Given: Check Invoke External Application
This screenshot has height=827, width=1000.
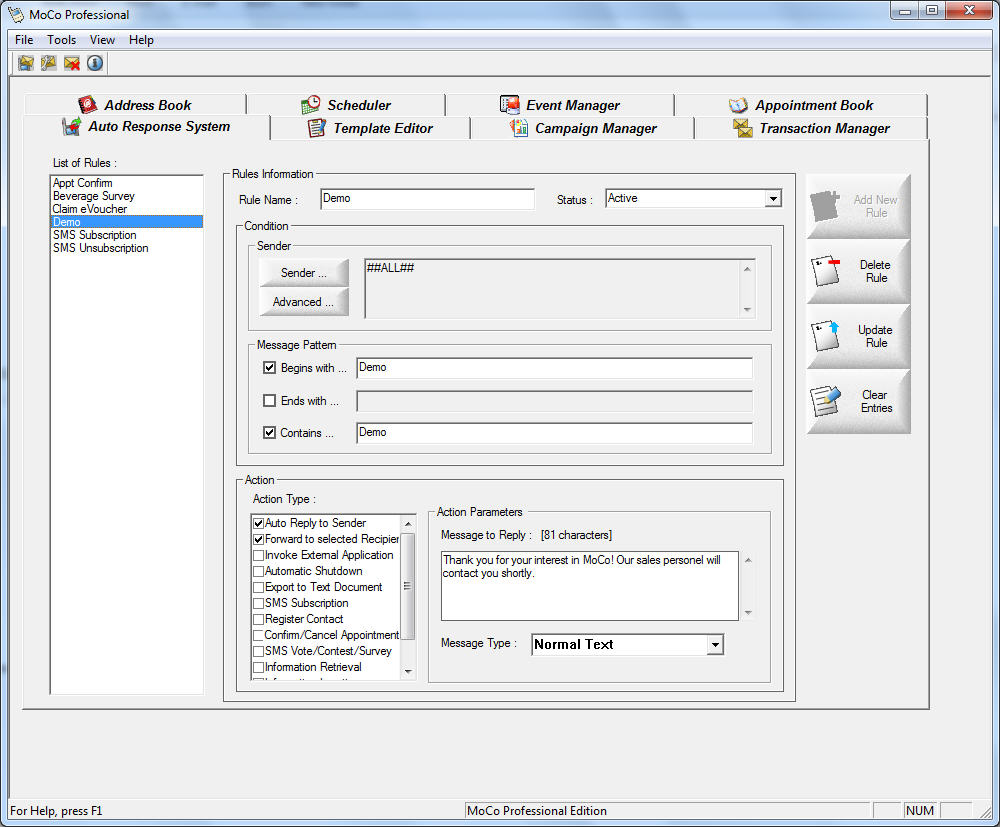Looking at the screenshot, I should 258,555.
